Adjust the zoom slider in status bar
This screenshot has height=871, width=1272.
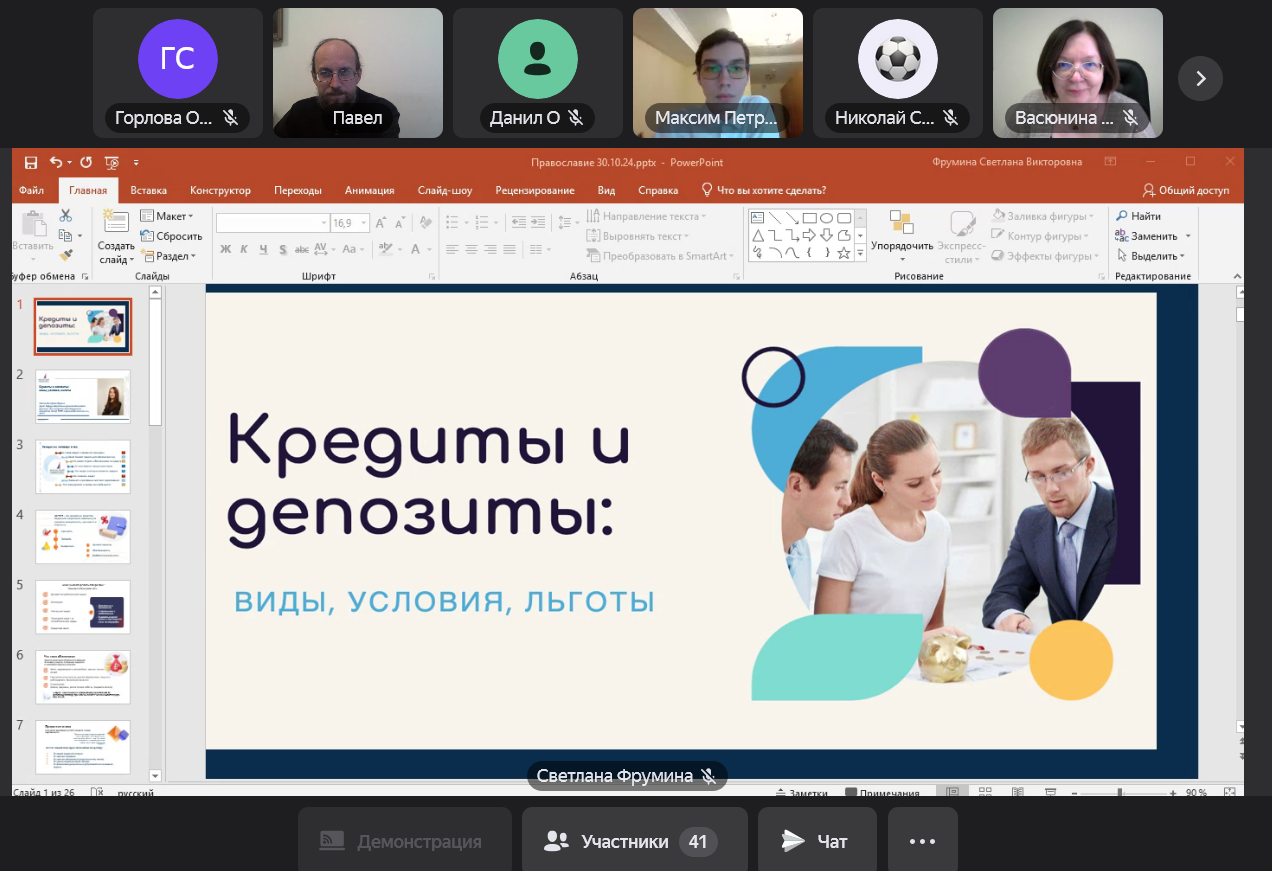[x=1119, y=793]
